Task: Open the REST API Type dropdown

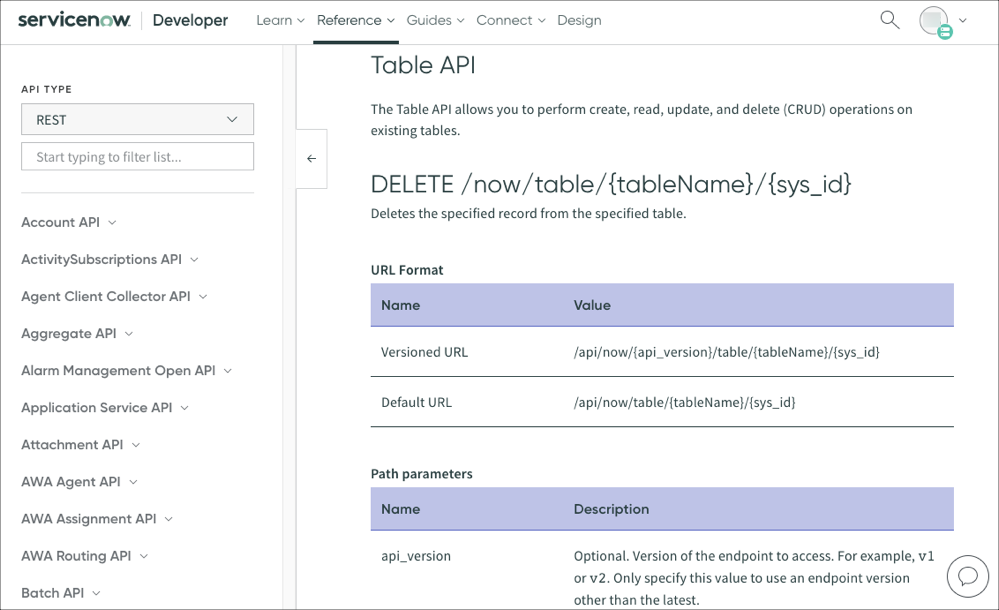Action: click(137, 119)
